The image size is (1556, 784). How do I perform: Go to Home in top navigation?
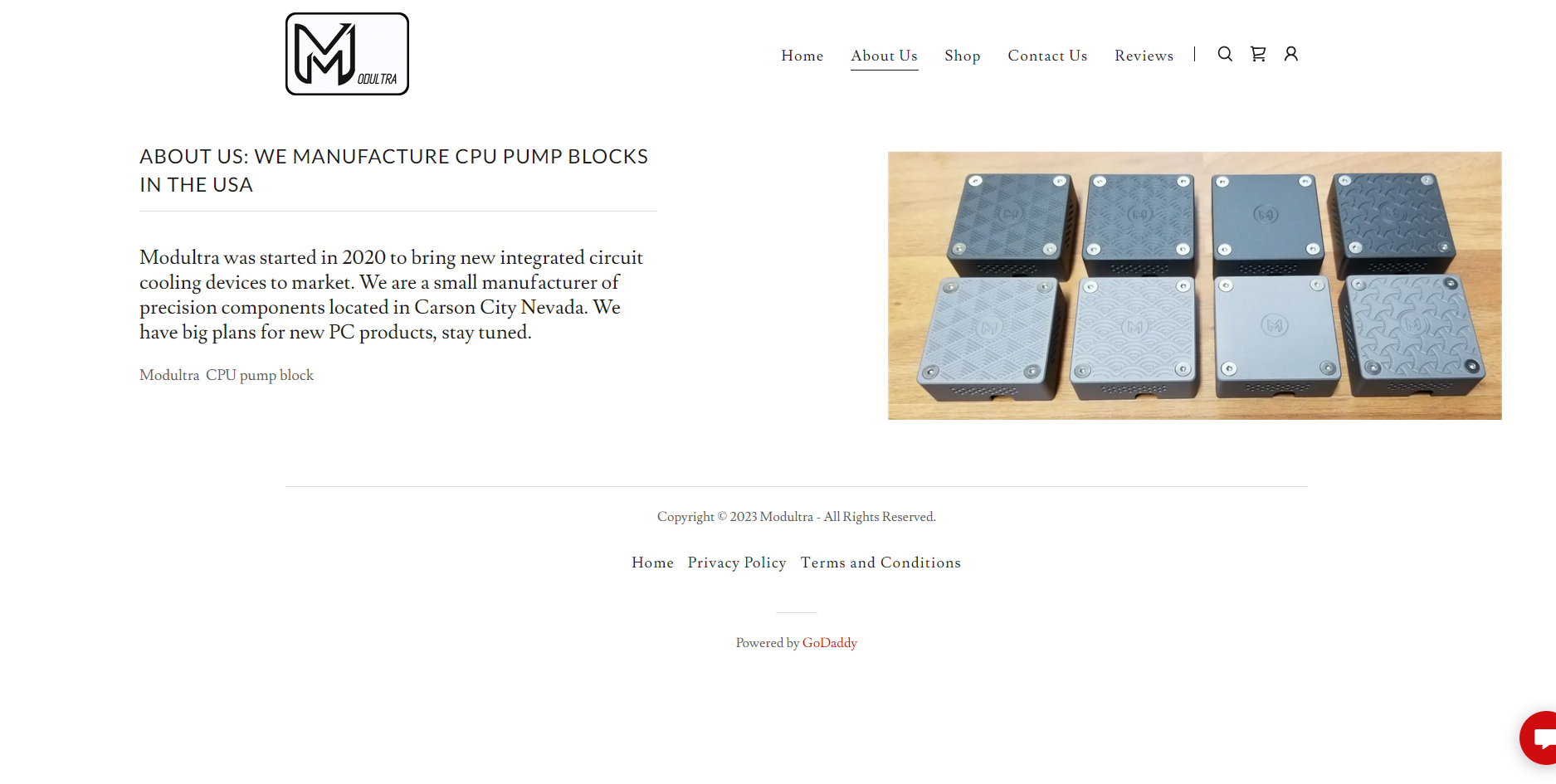(x=802, y=56)
